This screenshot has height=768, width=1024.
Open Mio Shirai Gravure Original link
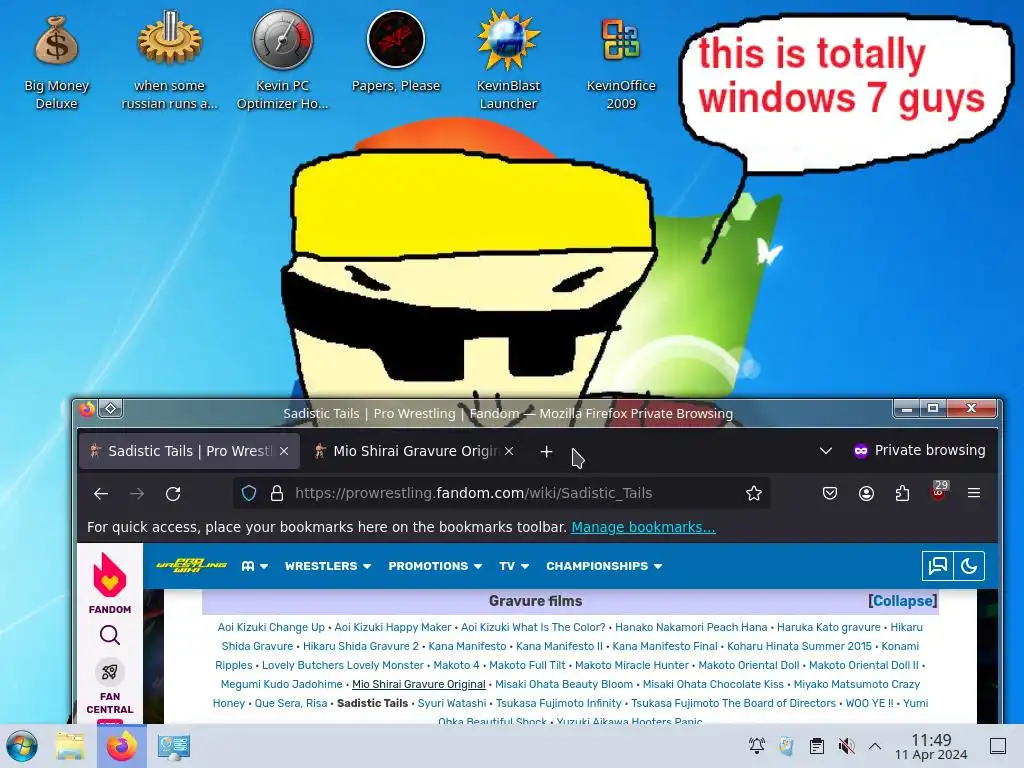click(x=419, y=684)
